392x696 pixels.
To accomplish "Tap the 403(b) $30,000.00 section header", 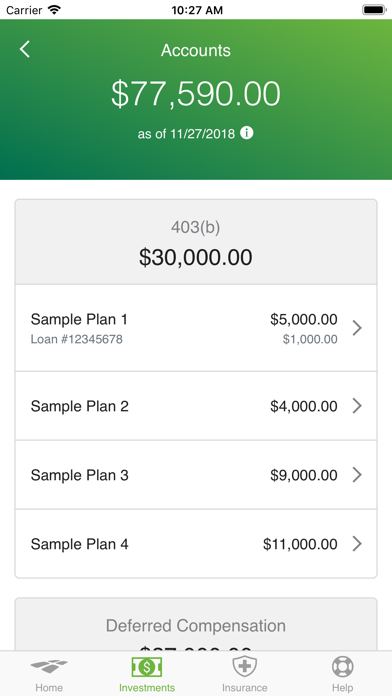I will [196, 242].
